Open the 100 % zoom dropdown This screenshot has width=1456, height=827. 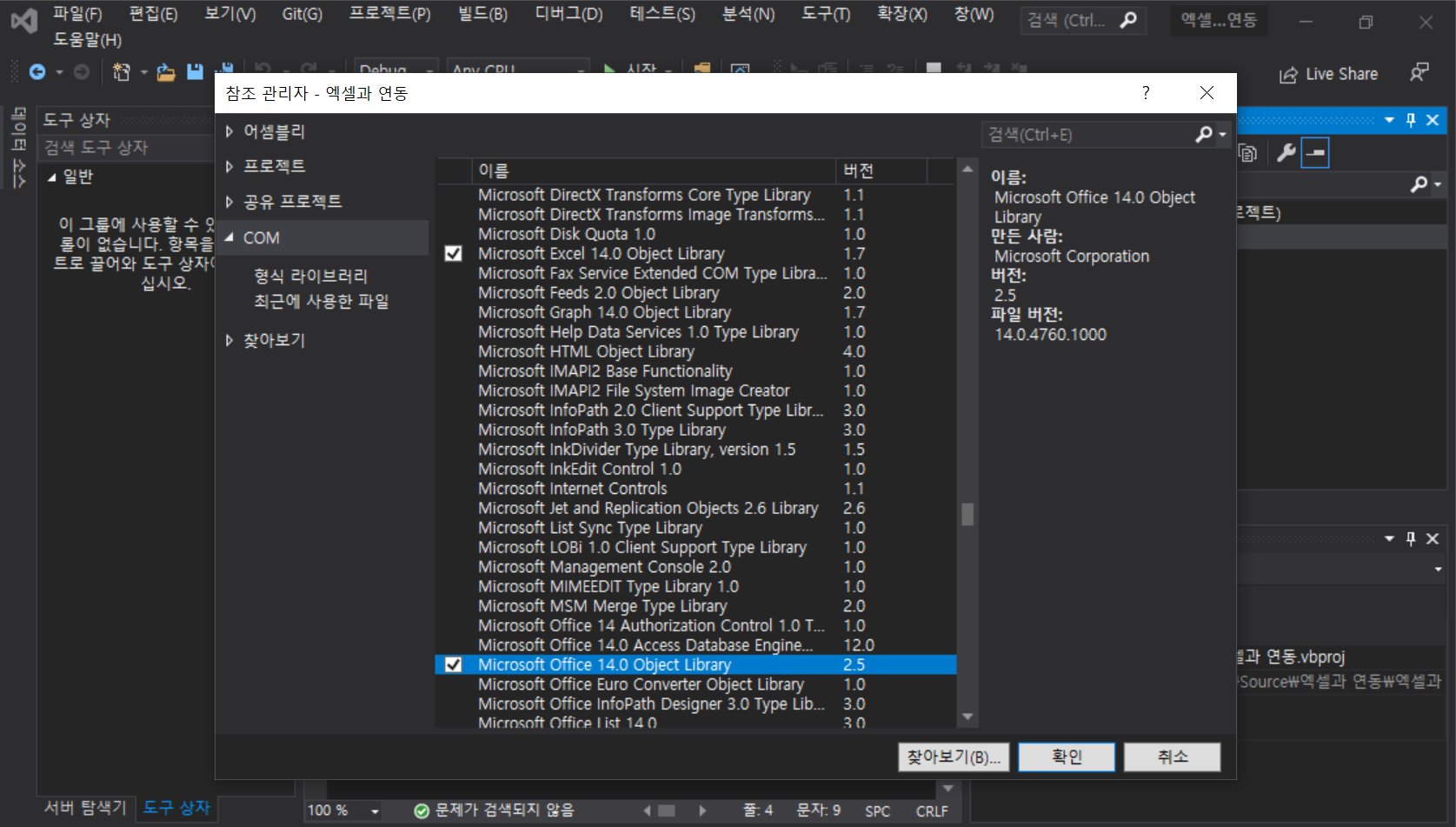376,810
